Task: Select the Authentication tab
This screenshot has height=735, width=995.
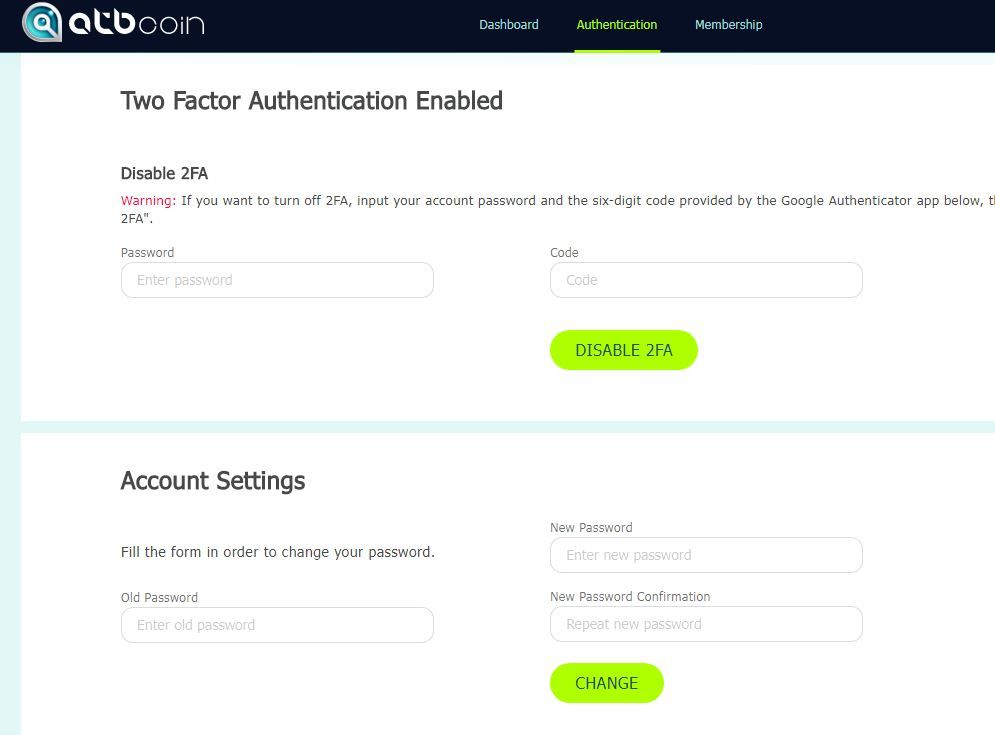Action: pos(617,25)
